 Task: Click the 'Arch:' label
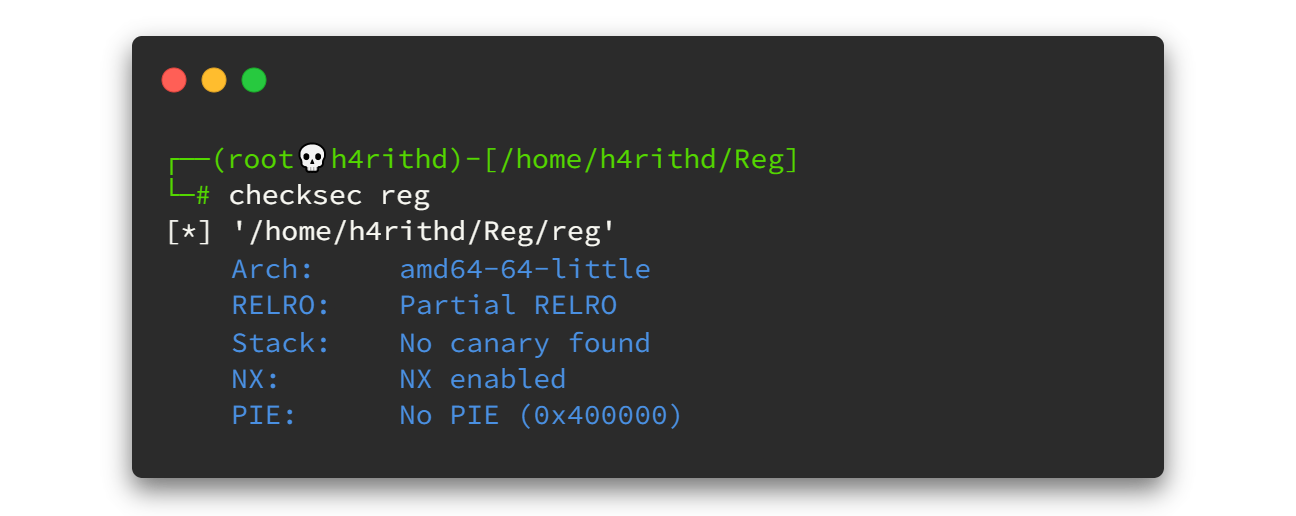(272, 269)
